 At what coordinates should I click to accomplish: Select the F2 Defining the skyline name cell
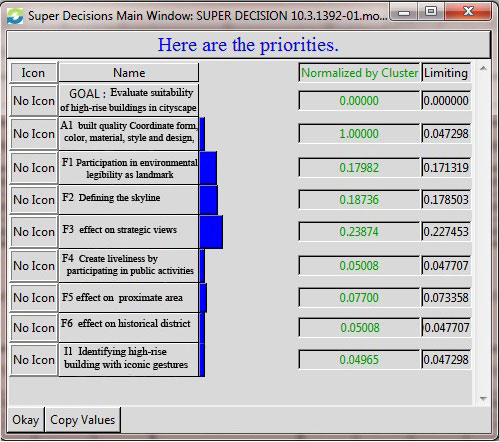tap(129, 199)
